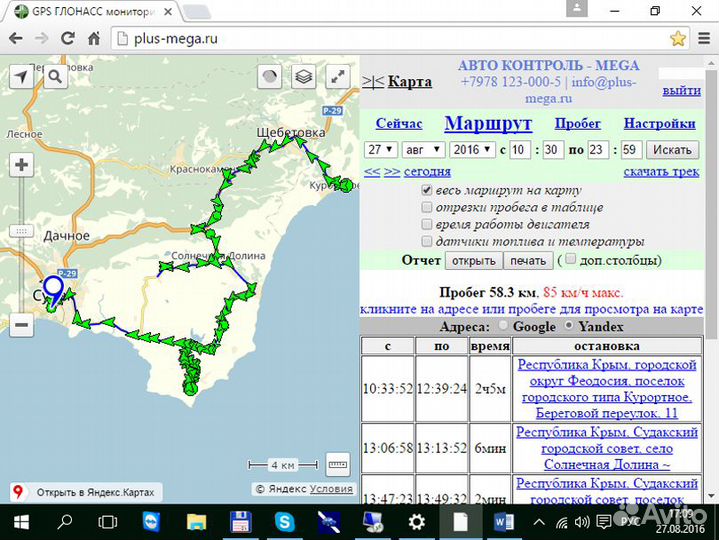Open the map search magnifier tool
This screenshot has width=719, height=540.
pos(54,77)
